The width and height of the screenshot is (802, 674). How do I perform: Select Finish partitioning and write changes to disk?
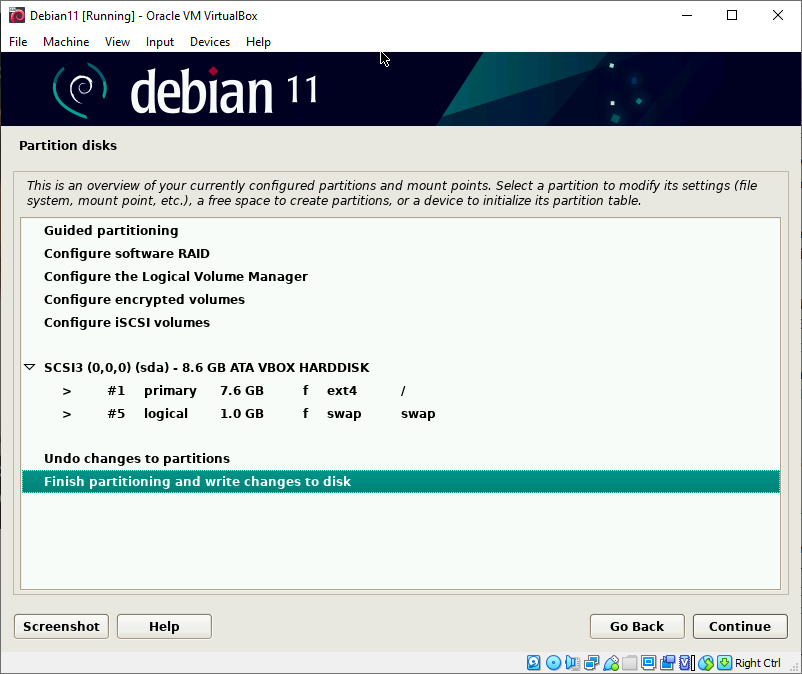pyautogui.click(x=401, y=482)
